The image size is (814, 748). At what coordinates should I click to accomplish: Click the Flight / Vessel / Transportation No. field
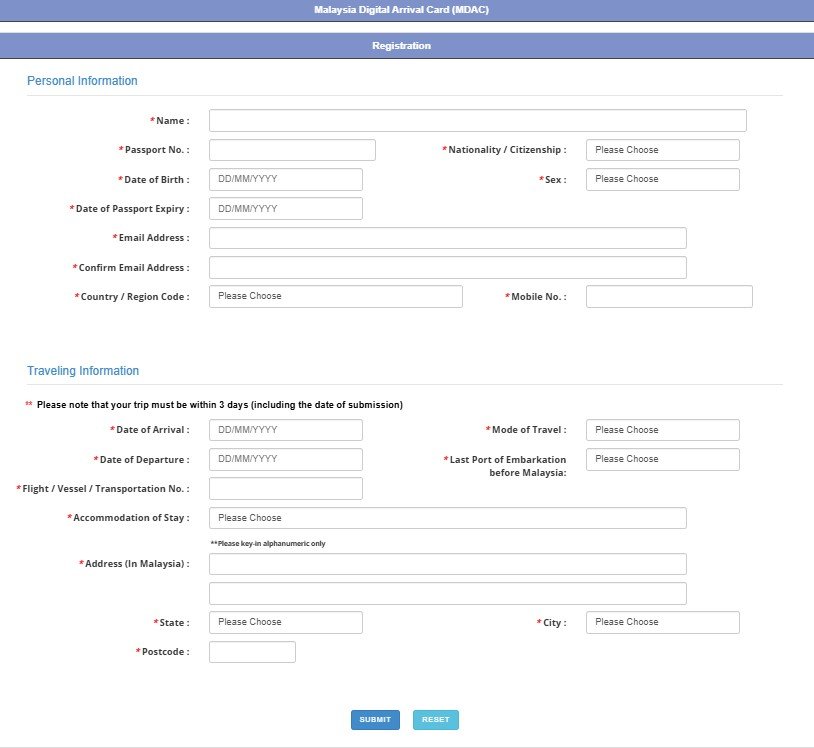tap(285, 488)
